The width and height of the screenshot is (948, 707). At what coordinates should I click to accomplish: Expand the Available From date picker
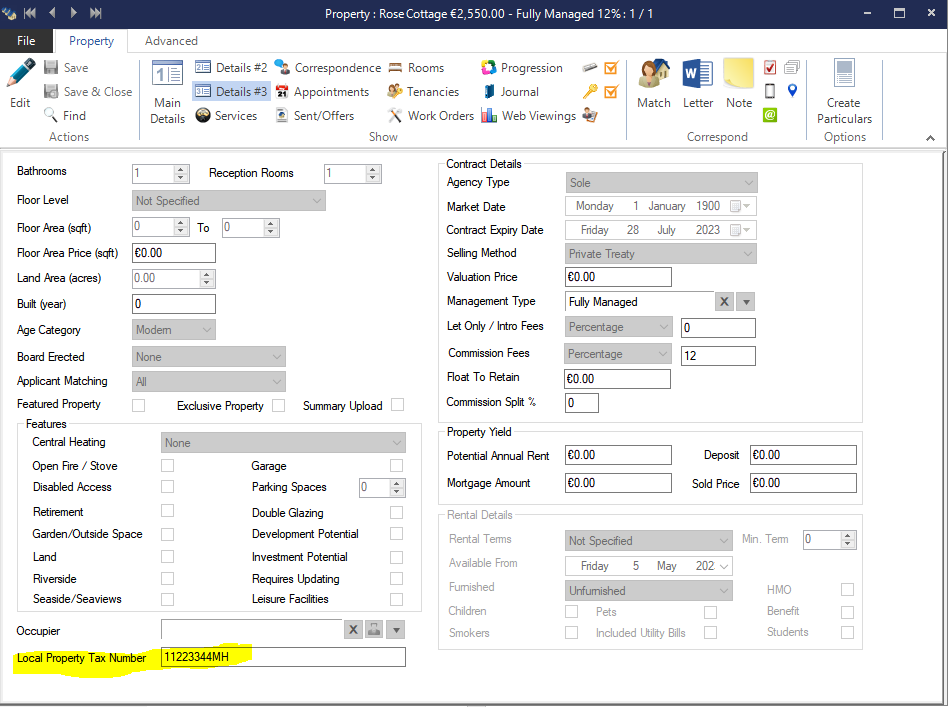724,566
